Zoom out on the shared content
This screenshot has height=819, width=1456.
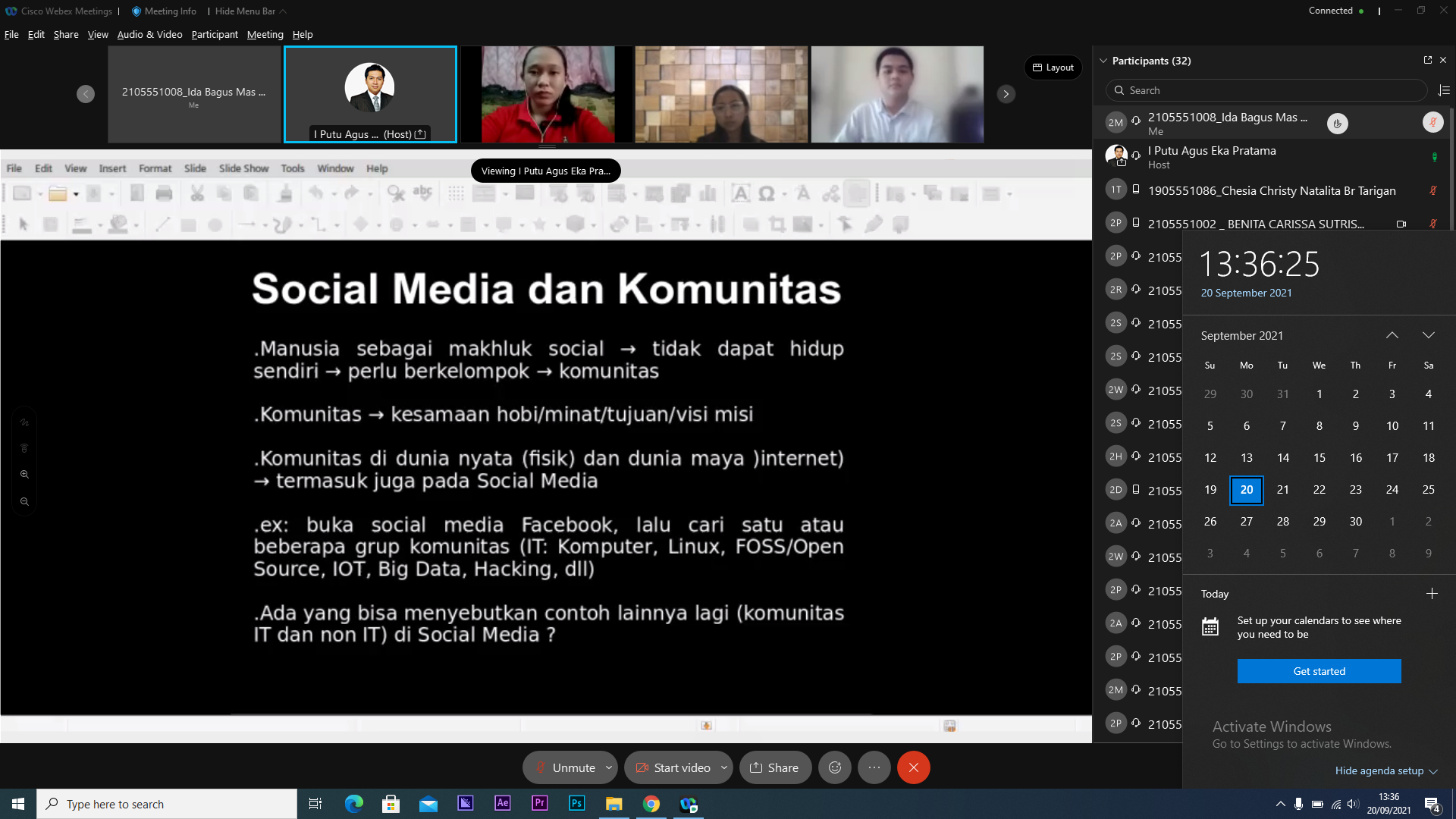pyautogui.click(x=24, y=502)
